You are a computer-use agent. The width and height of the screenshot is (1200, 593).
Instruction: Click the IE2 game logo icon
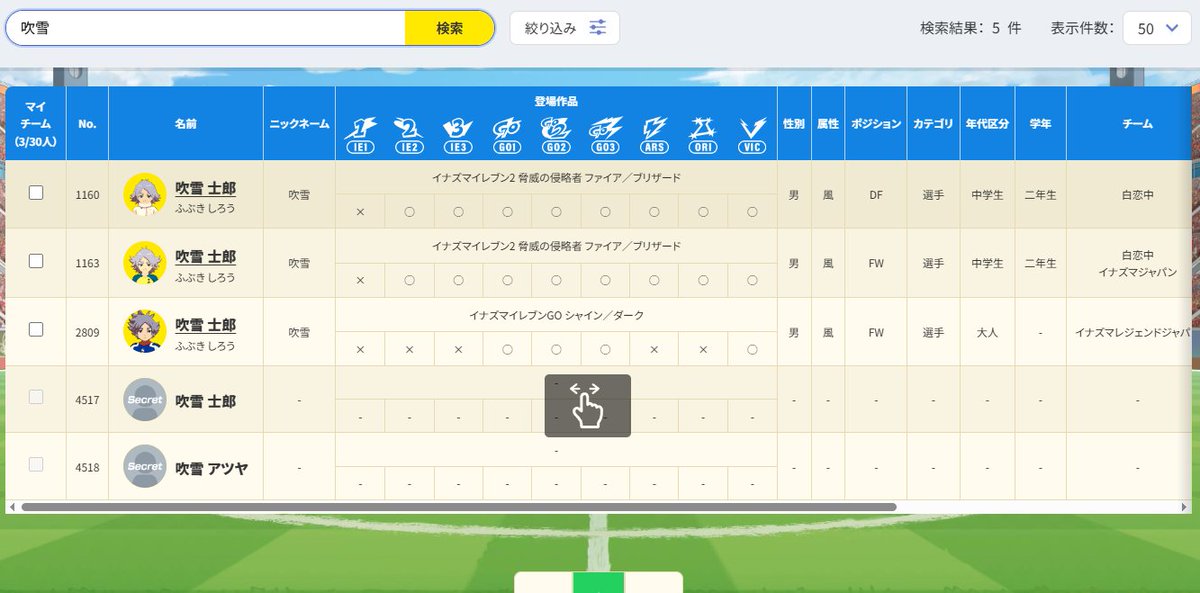point(409,134)
